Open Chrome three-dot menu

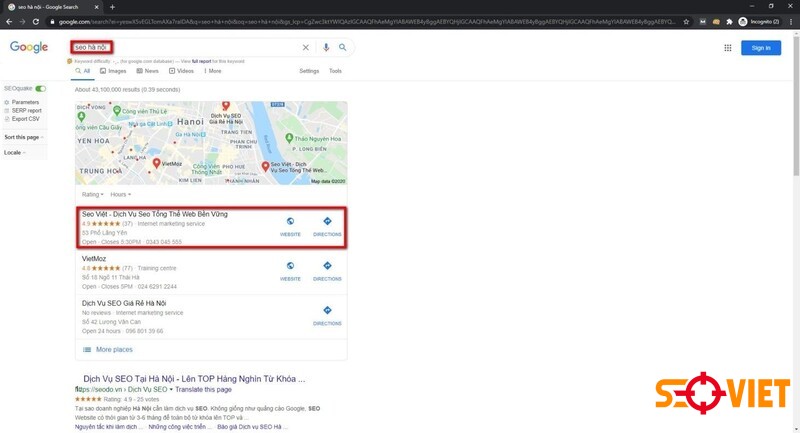tap(791, 21)
